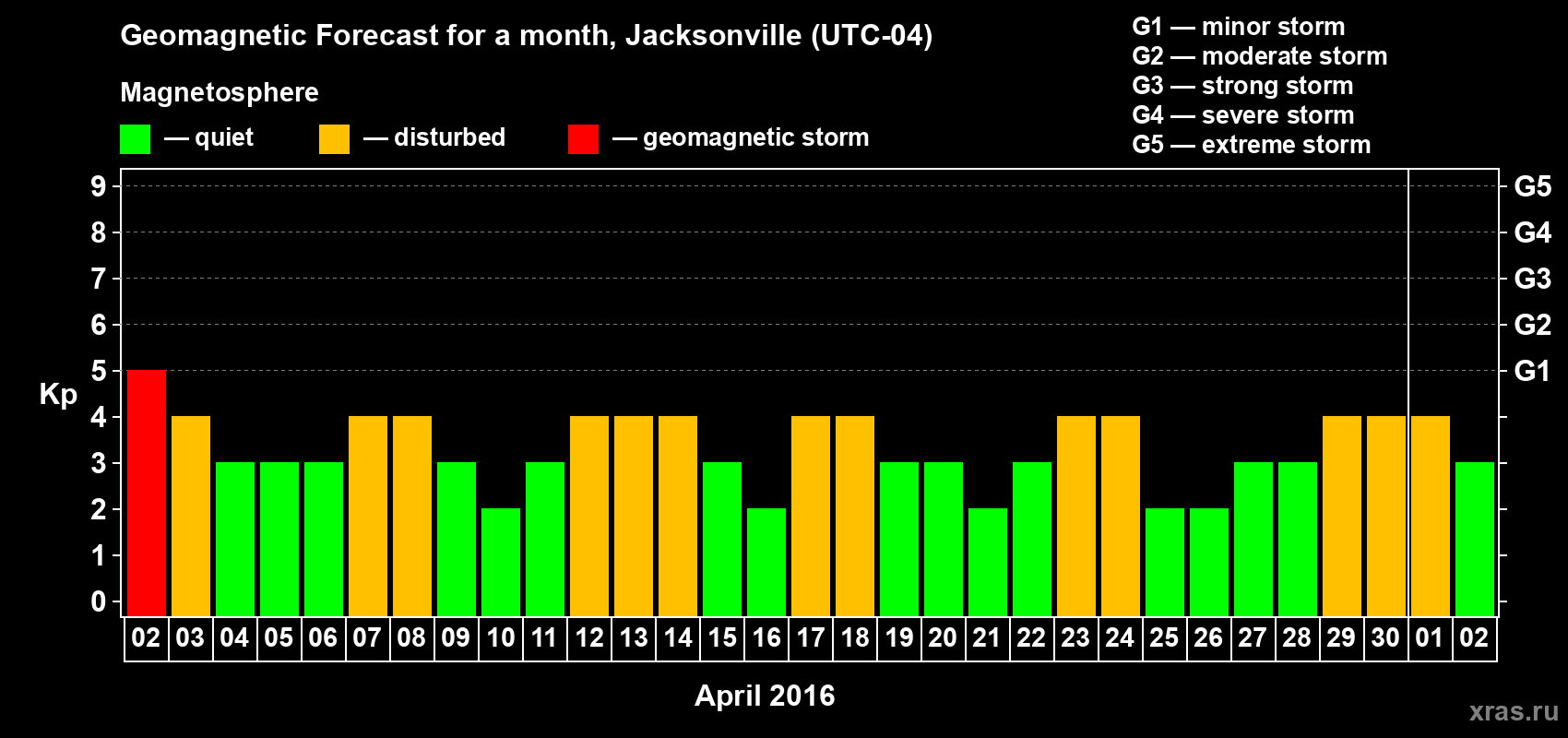Click the 'April 2016' month label
The height and width of the screenshot is (738, 1568).
[x=765, y=696]
